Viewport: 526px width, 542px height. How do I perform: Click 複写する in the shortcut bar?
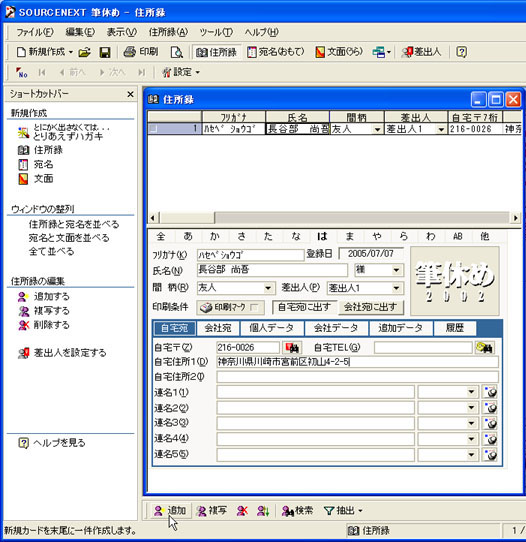point(44,311)
